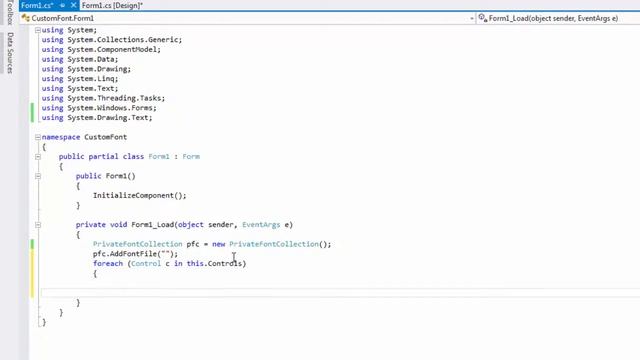The image size is (640, 360).
Task: Click the class dropdown arrow
Action: click(472, 18)
